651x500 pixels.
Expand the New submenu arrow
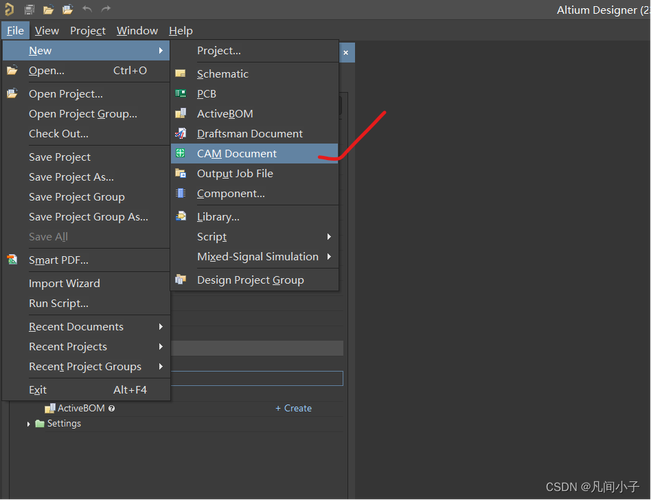tap(161, 50)
